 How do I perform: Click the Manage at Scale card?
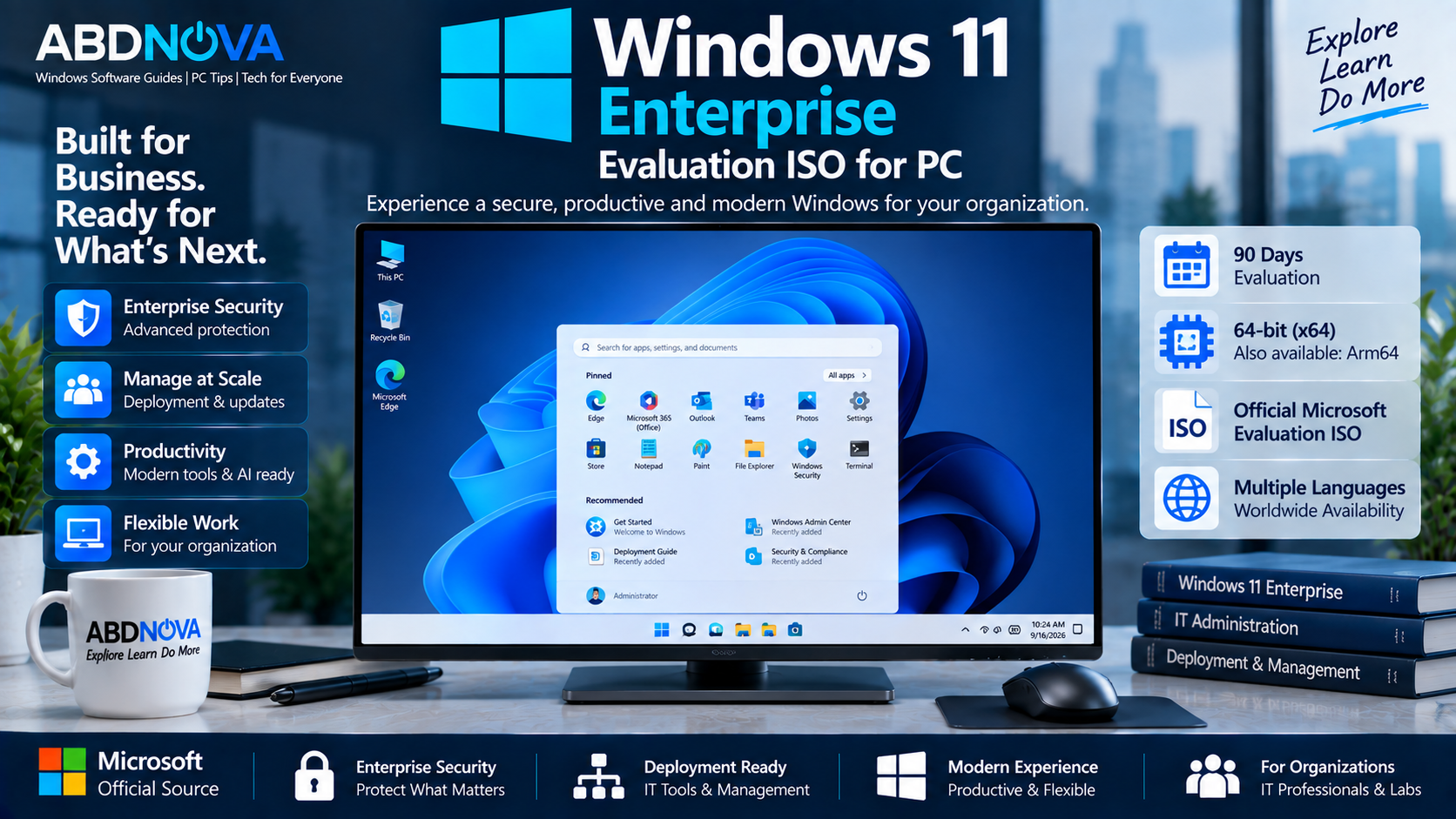176,390
